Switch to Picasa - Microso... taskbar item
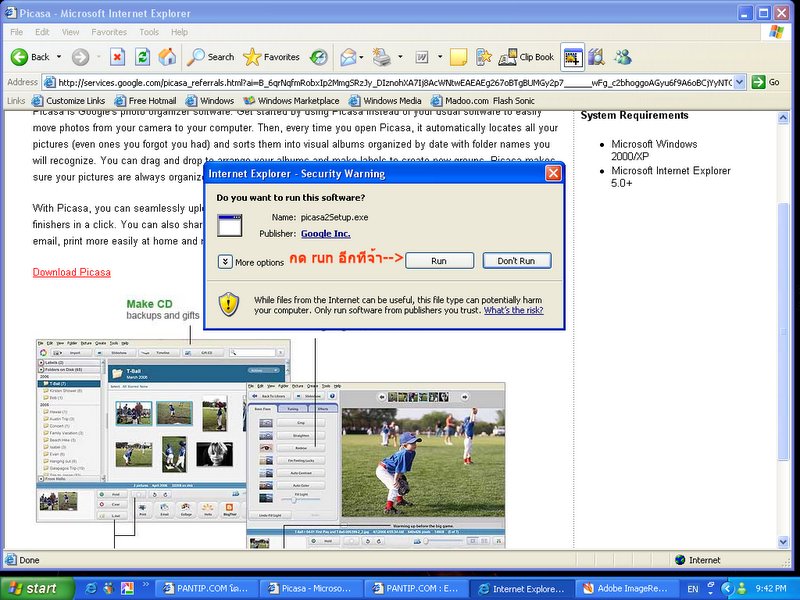800x600 pixels. (x=311, y=588)
